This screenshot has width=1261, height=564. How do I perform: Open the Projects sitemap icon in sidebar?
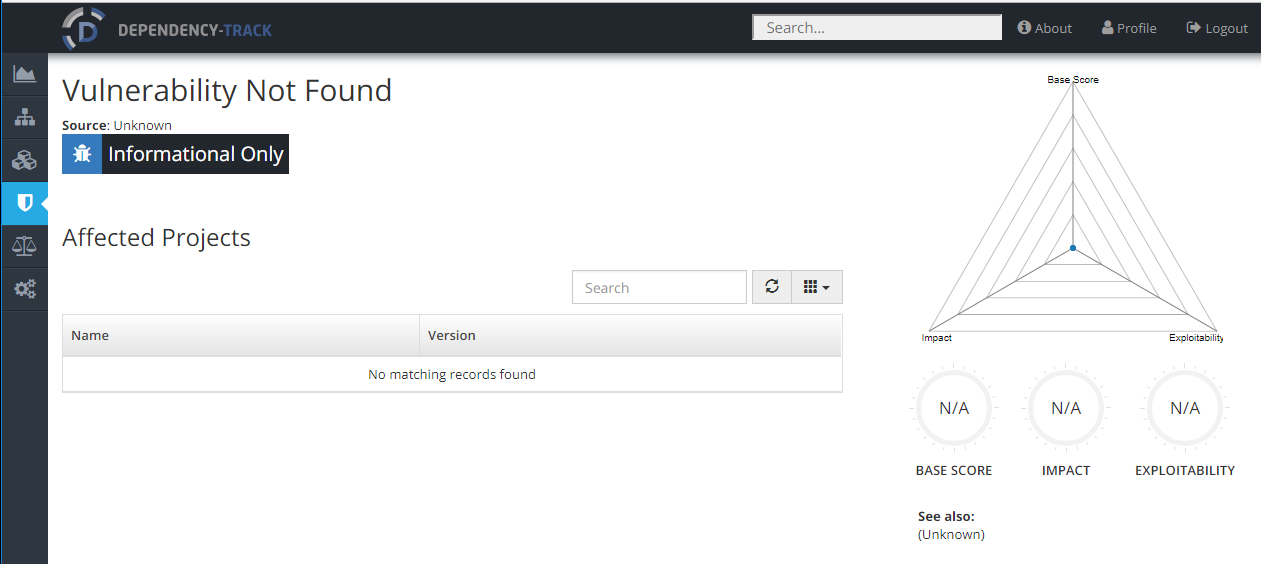tap(24, 117)
